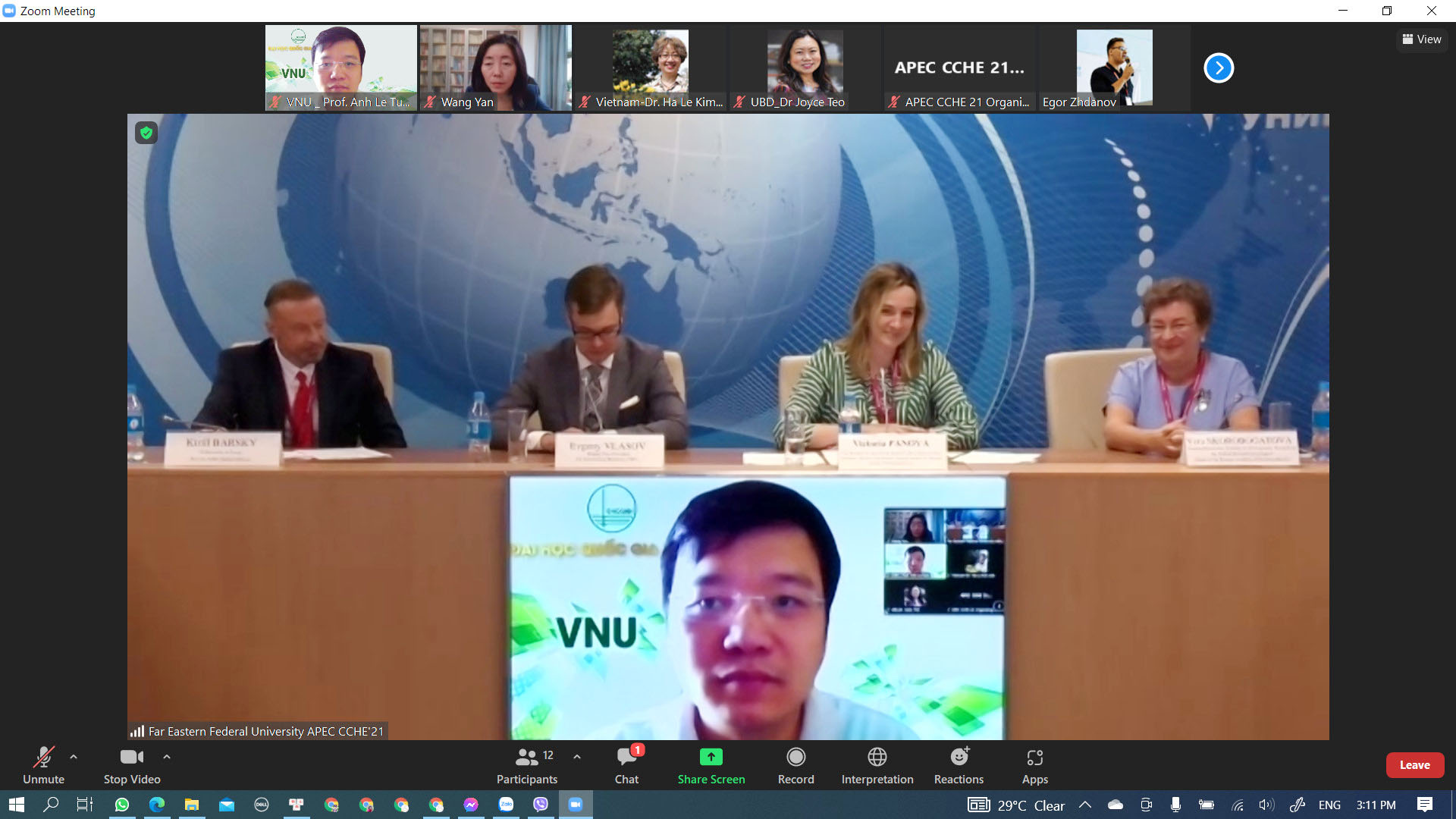Open the Chat panel
Viewport: 1456px width, 819px height.
click(x=627, y=765)
